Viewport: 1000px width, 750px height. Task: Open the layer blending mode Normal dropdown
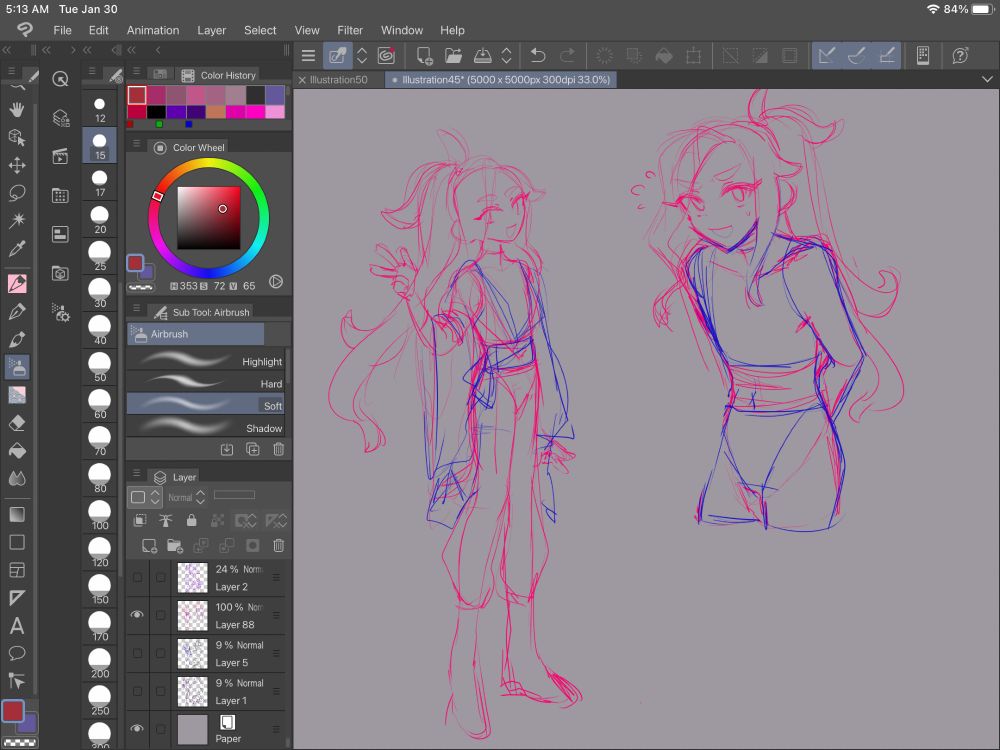(186, 497)
